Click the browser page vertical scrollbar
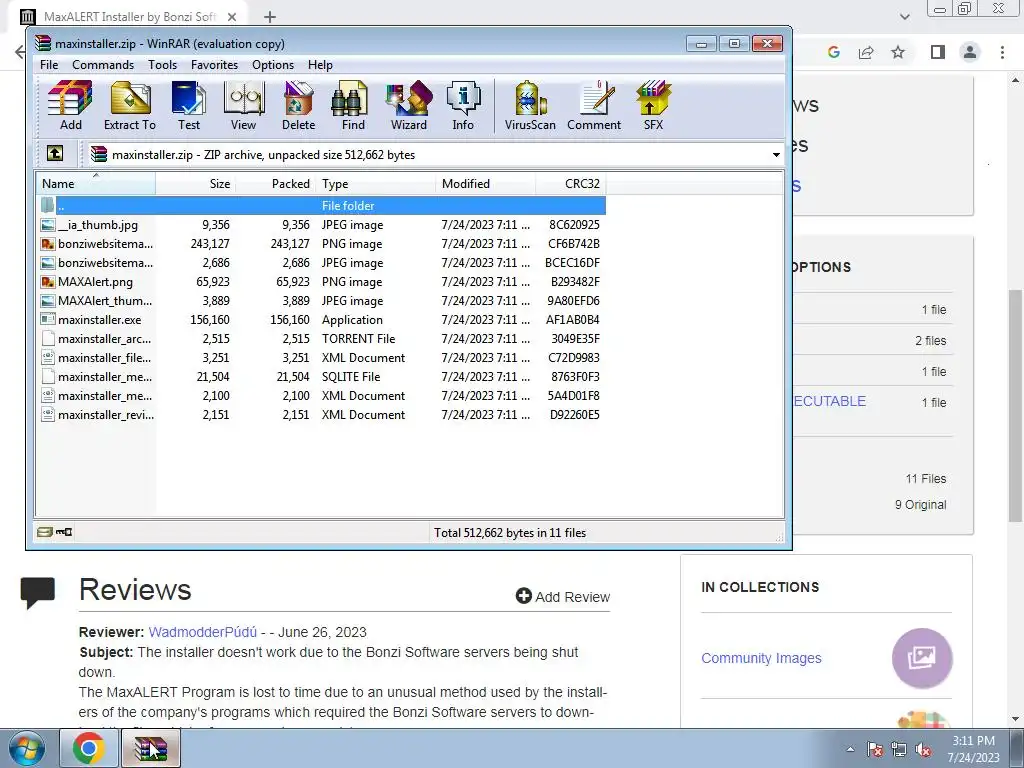The height and width of the screenshot is (768, 1024). (x=1016, y=405)
